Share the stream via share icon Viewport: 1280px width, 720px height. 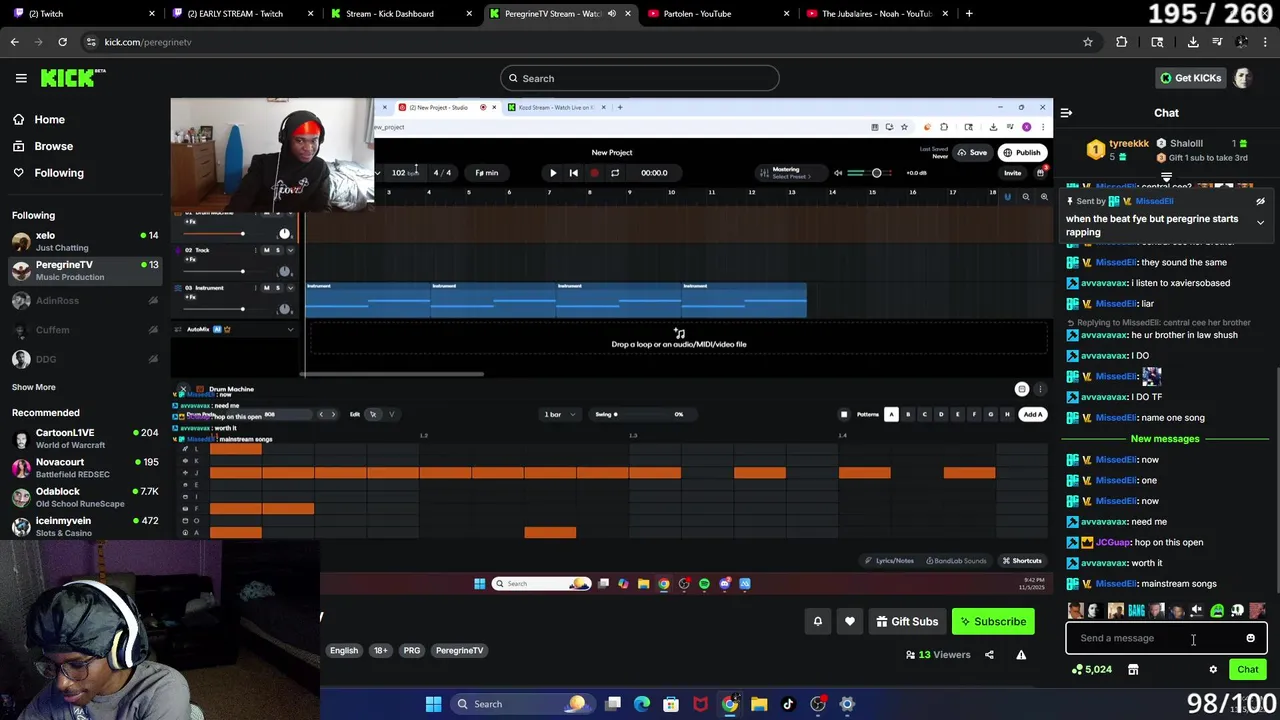(x=989, y=655)
